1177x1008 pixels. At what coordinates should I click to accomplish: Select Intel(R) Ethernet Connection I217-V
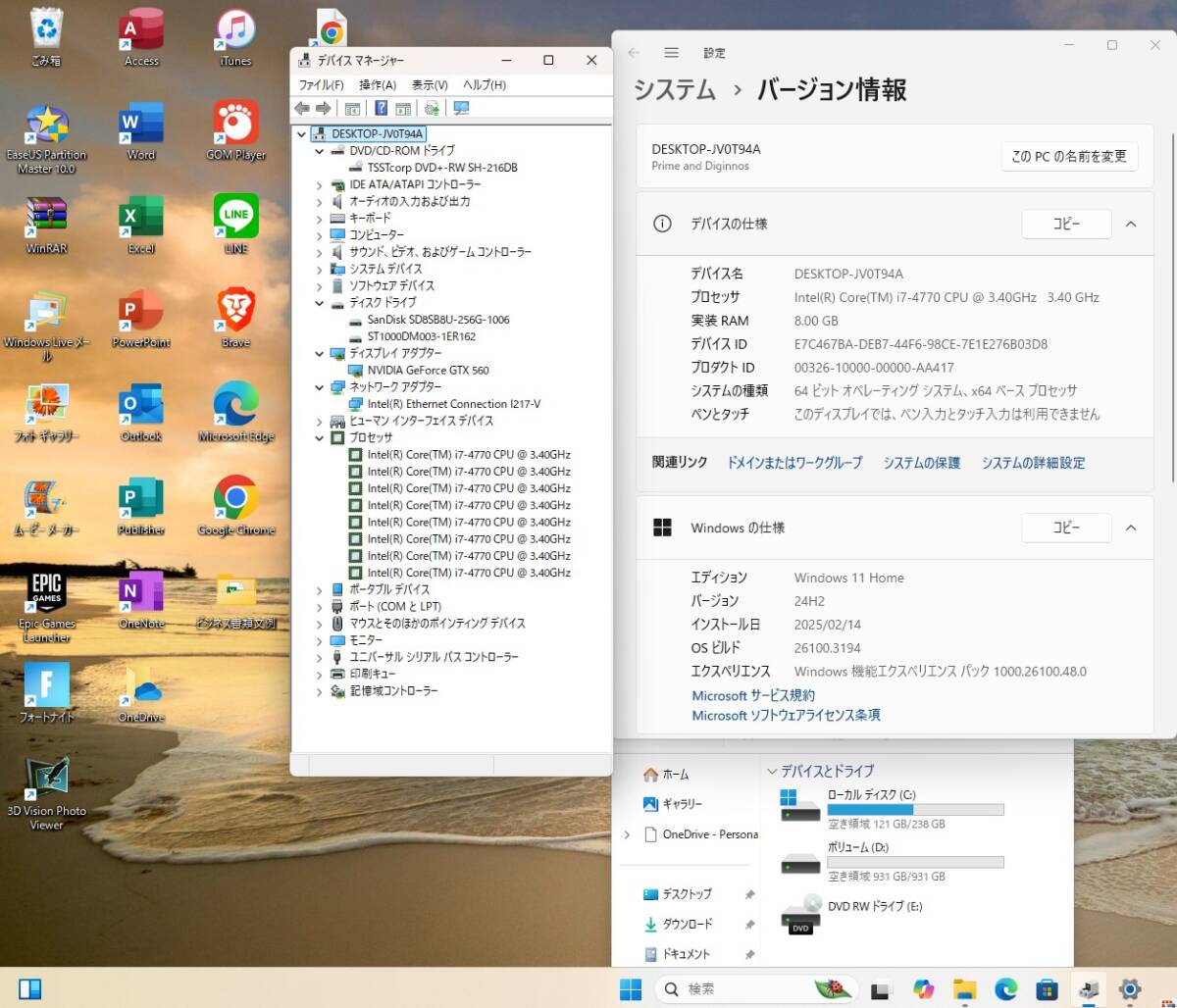pos(453,404)
